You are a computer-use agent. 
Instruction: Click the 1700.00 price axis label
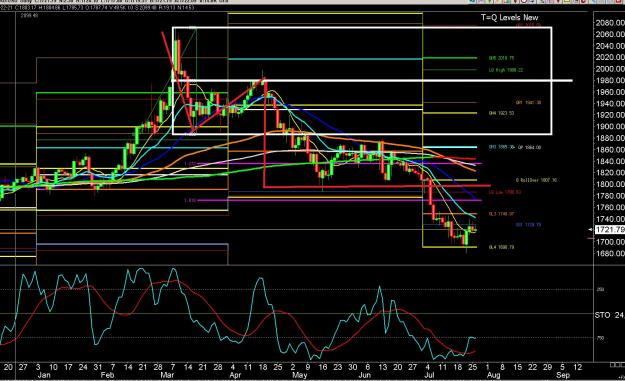pyautogui.click(x=610, y=242)
